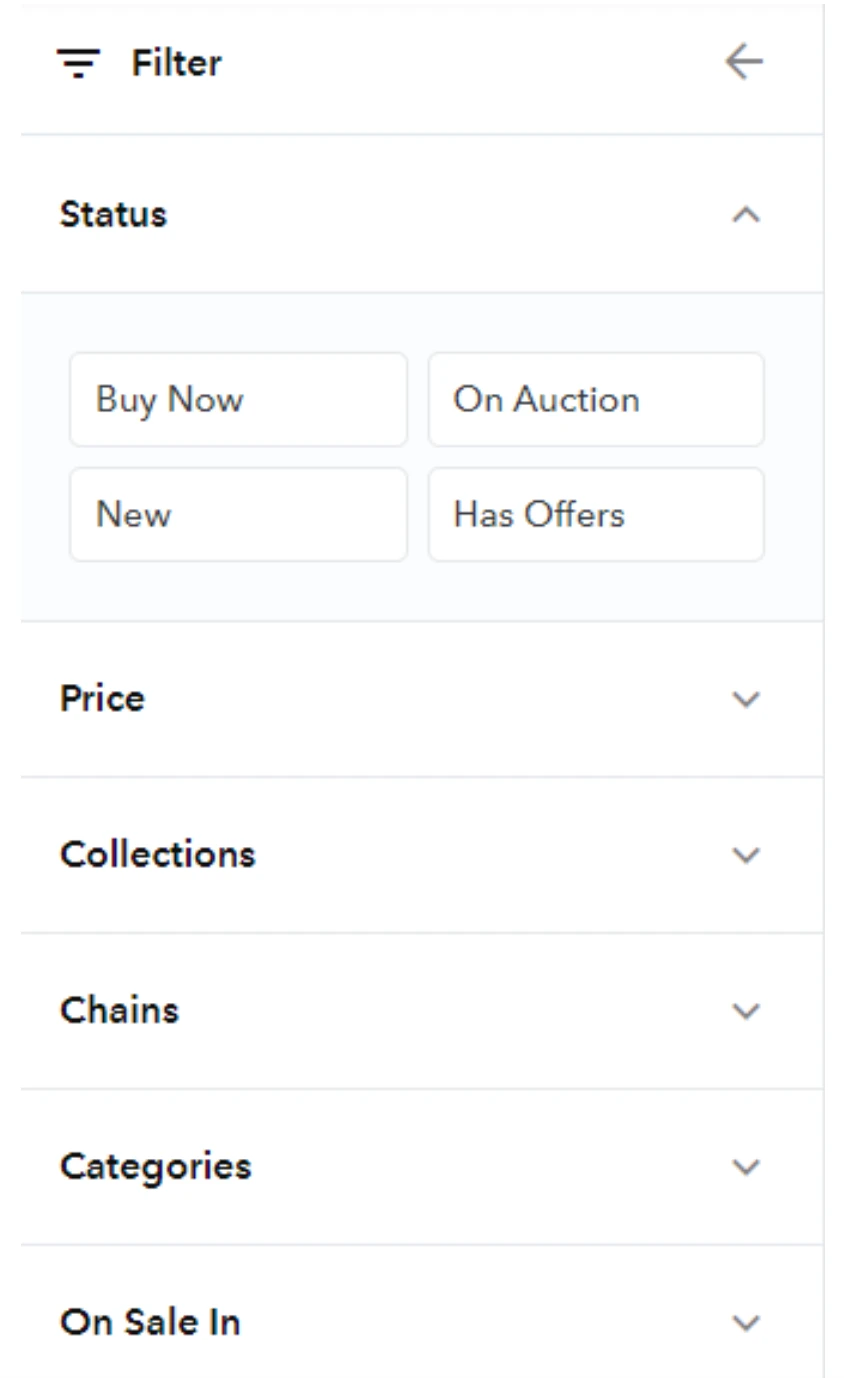Select the Chains section label
Viewport: 844px width, 1378px height.
click(x=120, y=1010)
